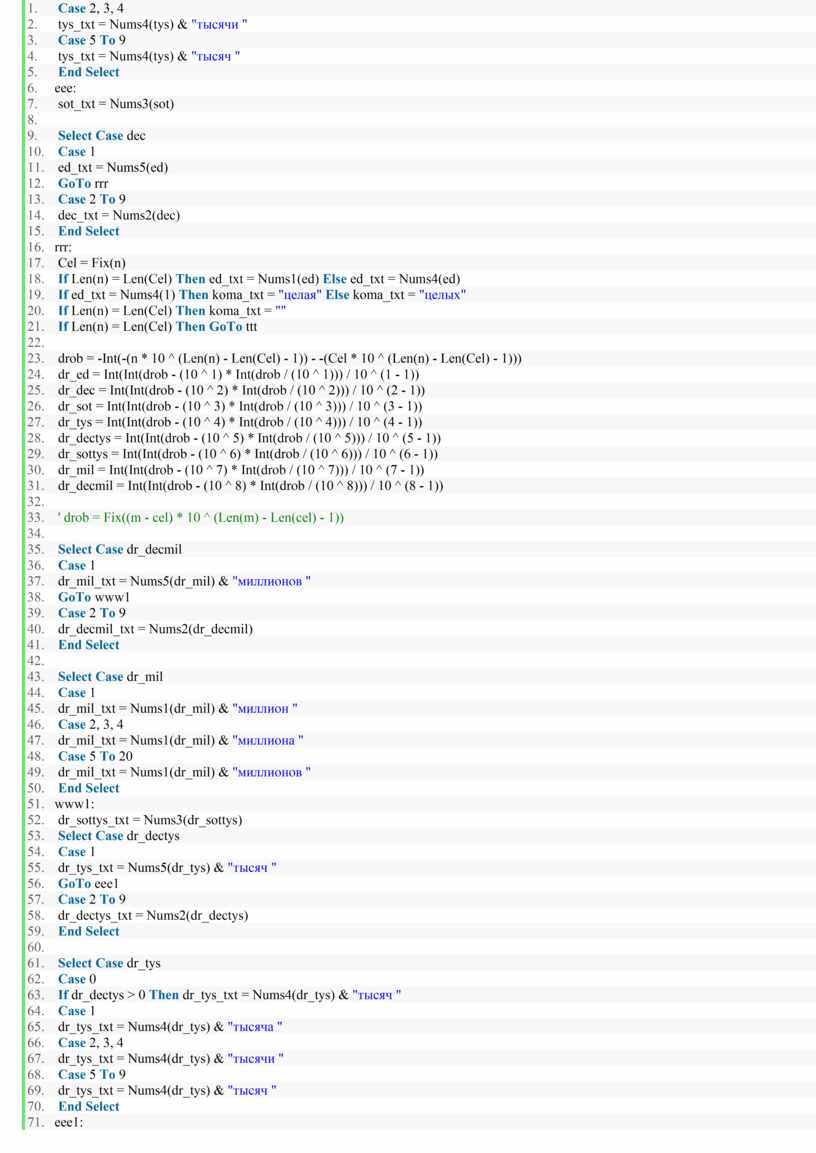The width and height of the screenshot is (816, 1153).
Task: Click the line "Select Case dr_dectys"
Action: 118,836
